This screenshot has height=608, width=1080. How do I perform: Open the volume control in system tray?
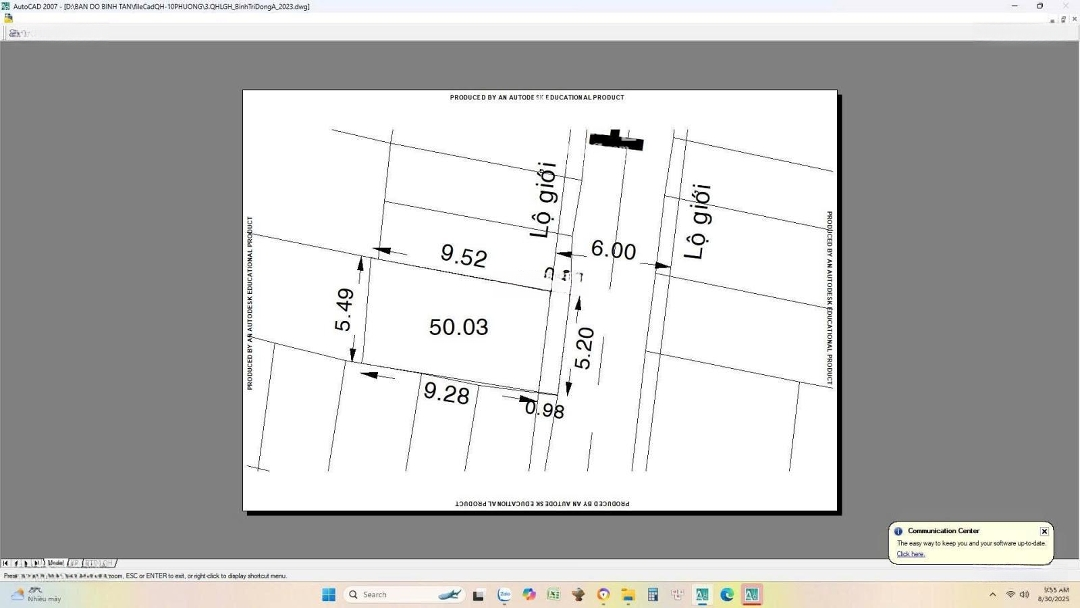[x=1025, y=595]
